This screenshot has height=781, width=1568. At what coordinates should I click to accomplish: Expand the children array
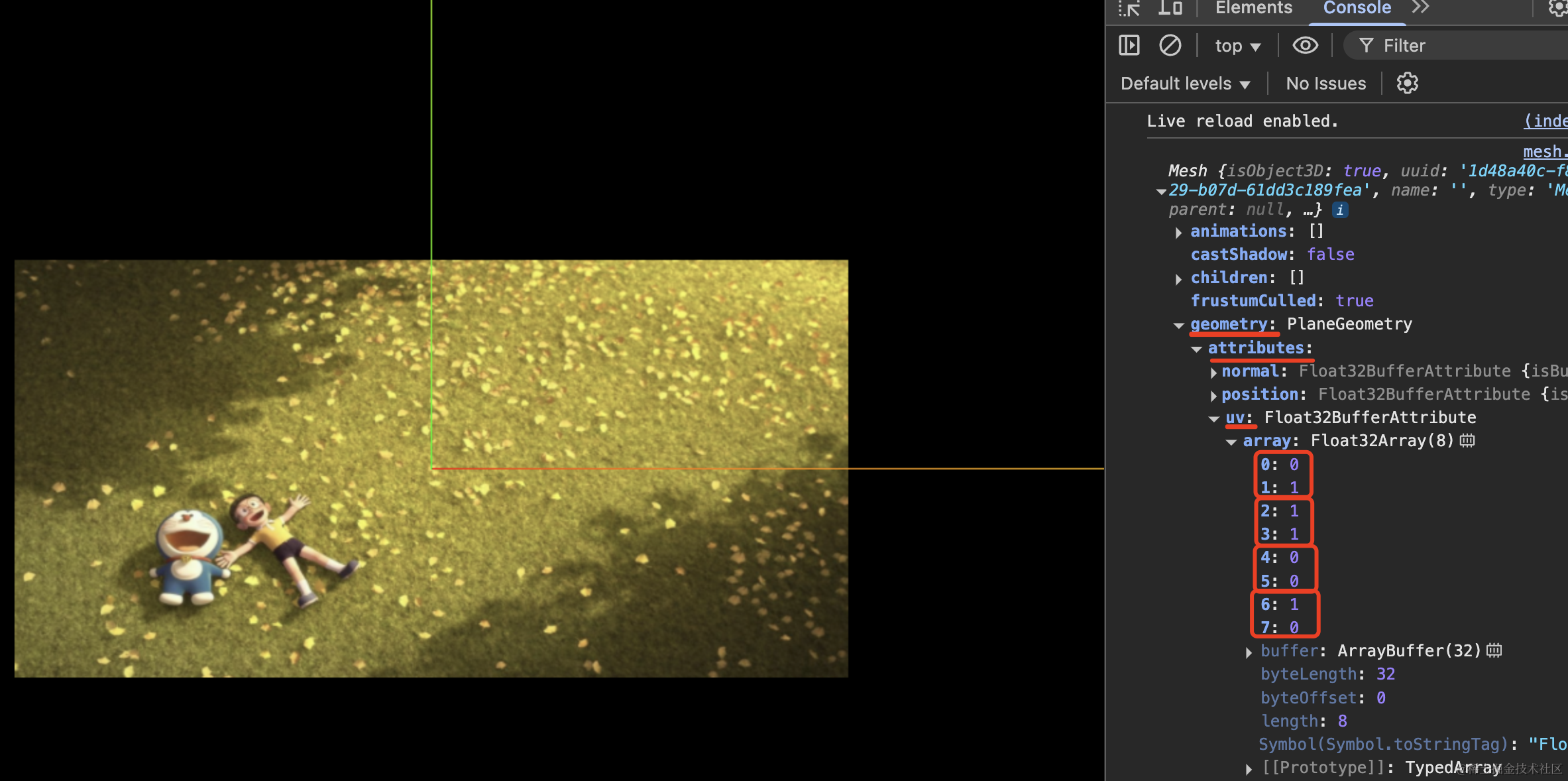point(1178,279)
